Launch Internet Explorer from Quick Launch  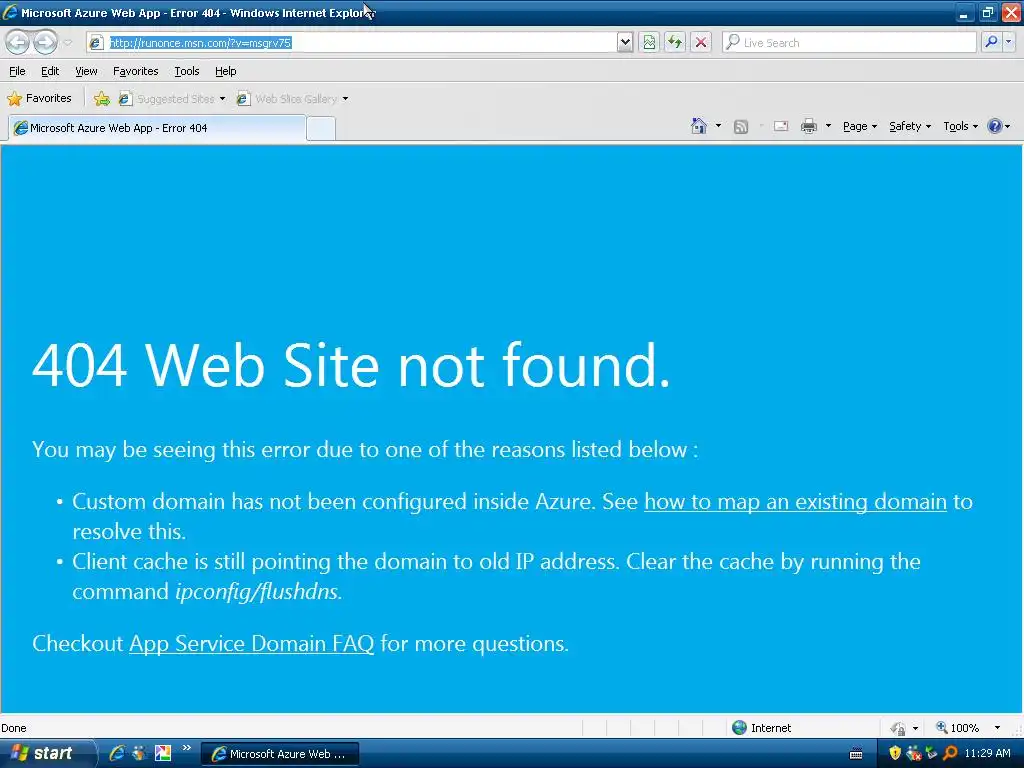point(118,753)
